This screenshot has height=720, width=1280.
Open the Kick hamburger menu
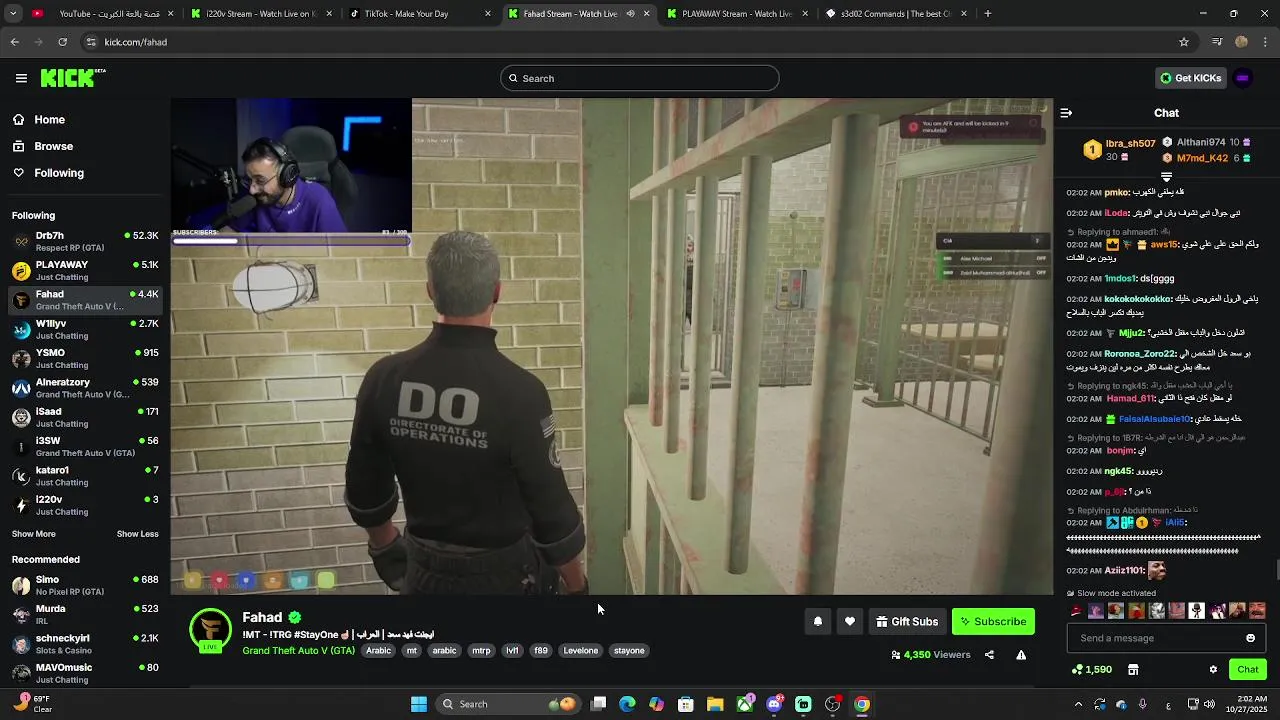pos(21,78)
